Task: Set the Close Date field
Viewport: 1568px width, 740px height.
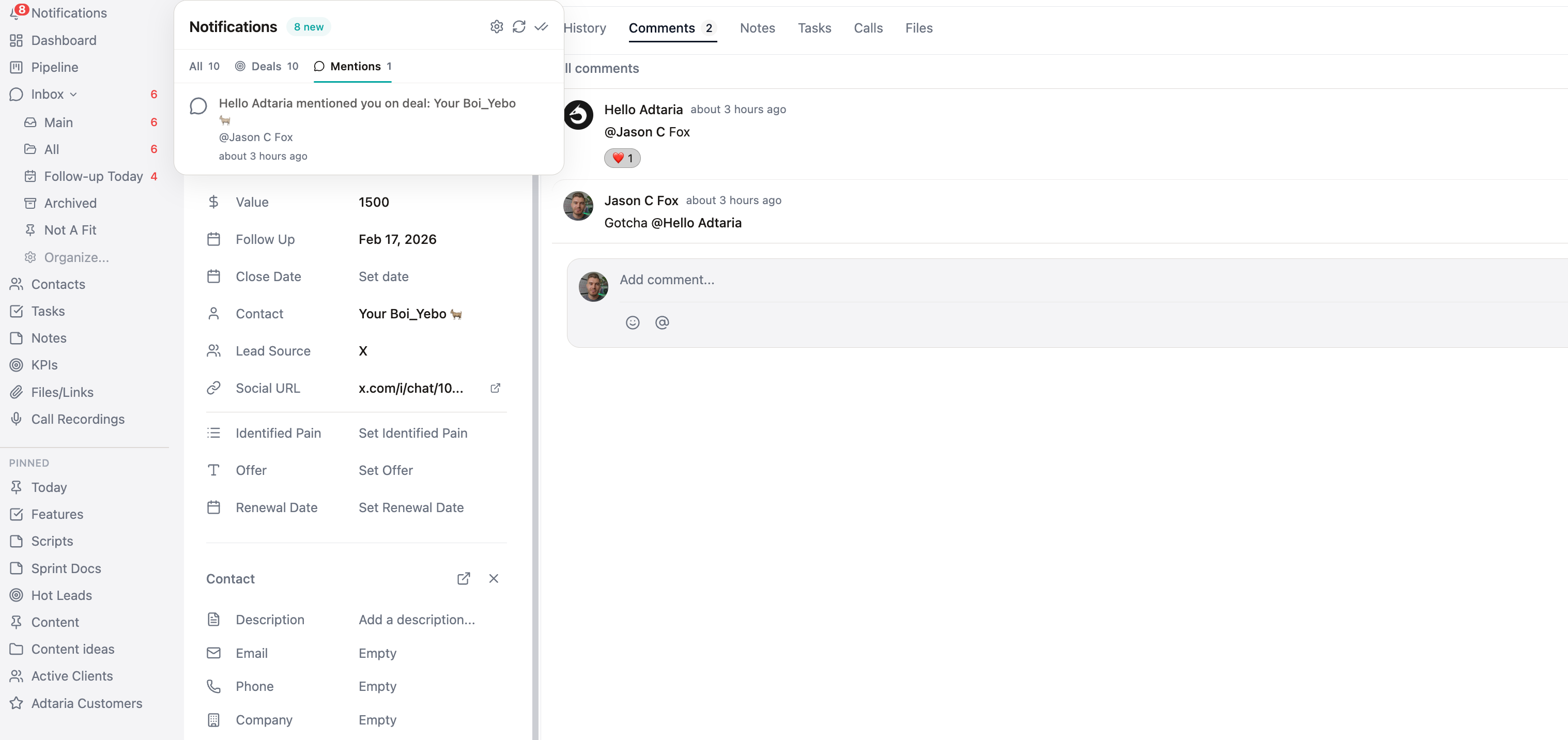Action: tap(383, 276)
